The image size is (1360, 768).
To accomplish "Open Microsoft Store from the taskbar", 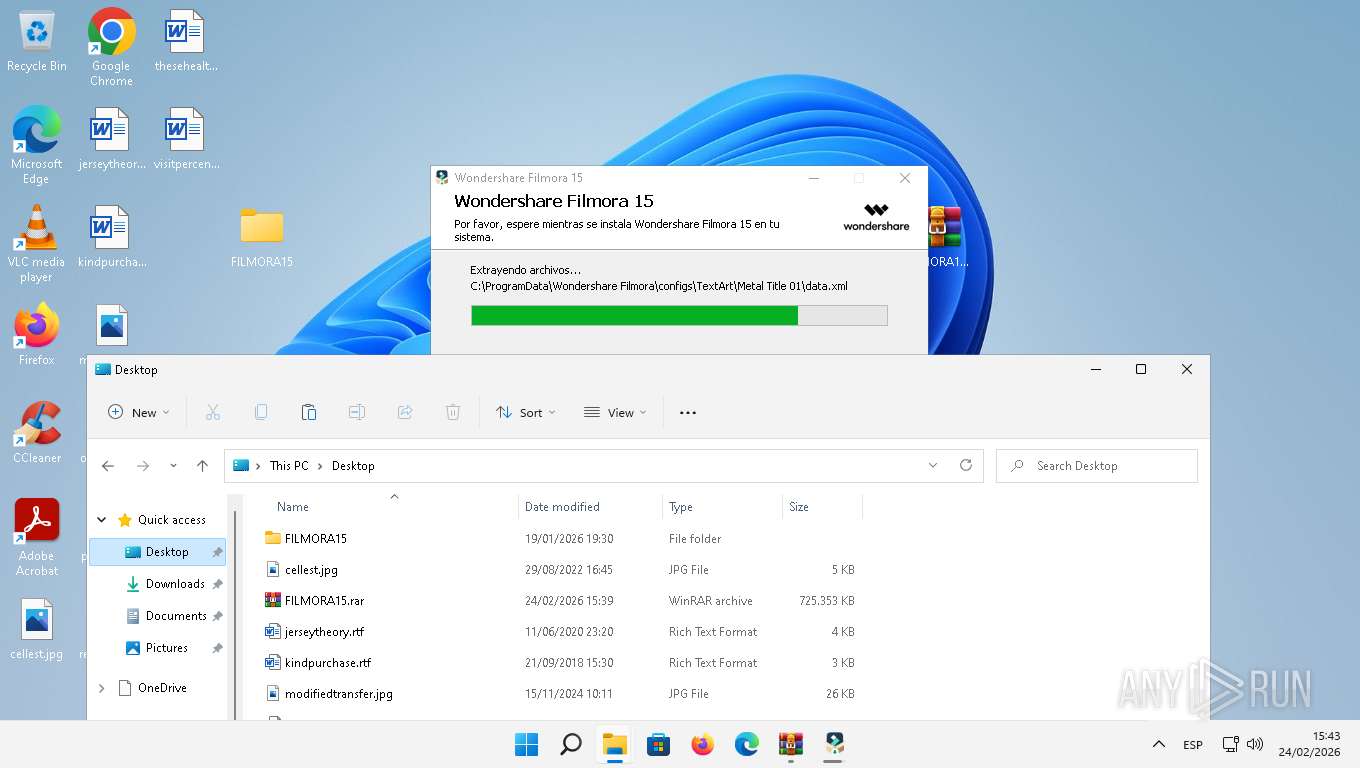I will (x=658, y=744).
